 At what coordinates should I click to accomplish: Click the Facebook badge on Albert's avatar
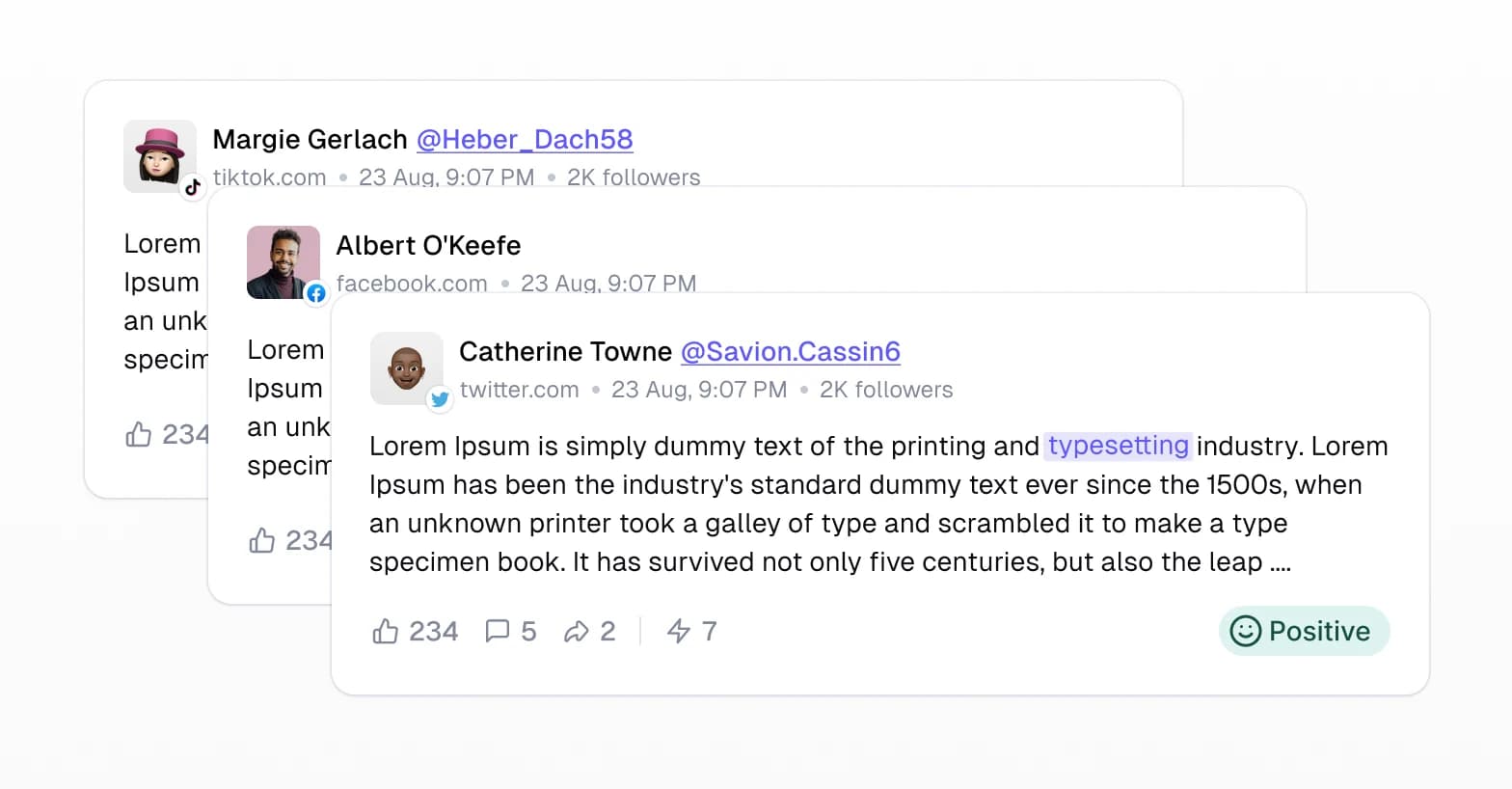point(316,293)
